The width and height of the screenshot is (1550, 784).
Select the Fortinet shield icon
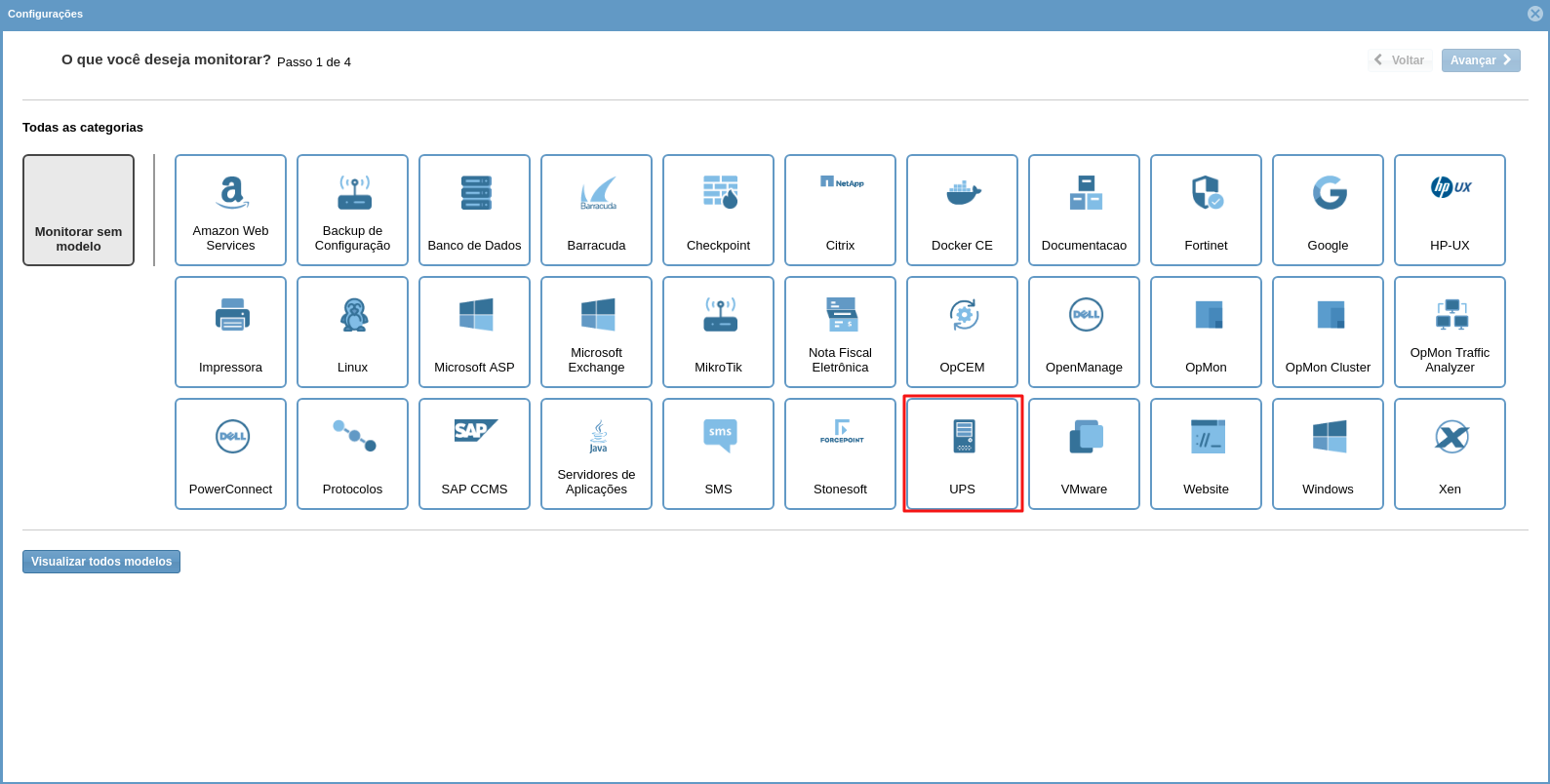pyautogui.click(x=1208, y=192)
